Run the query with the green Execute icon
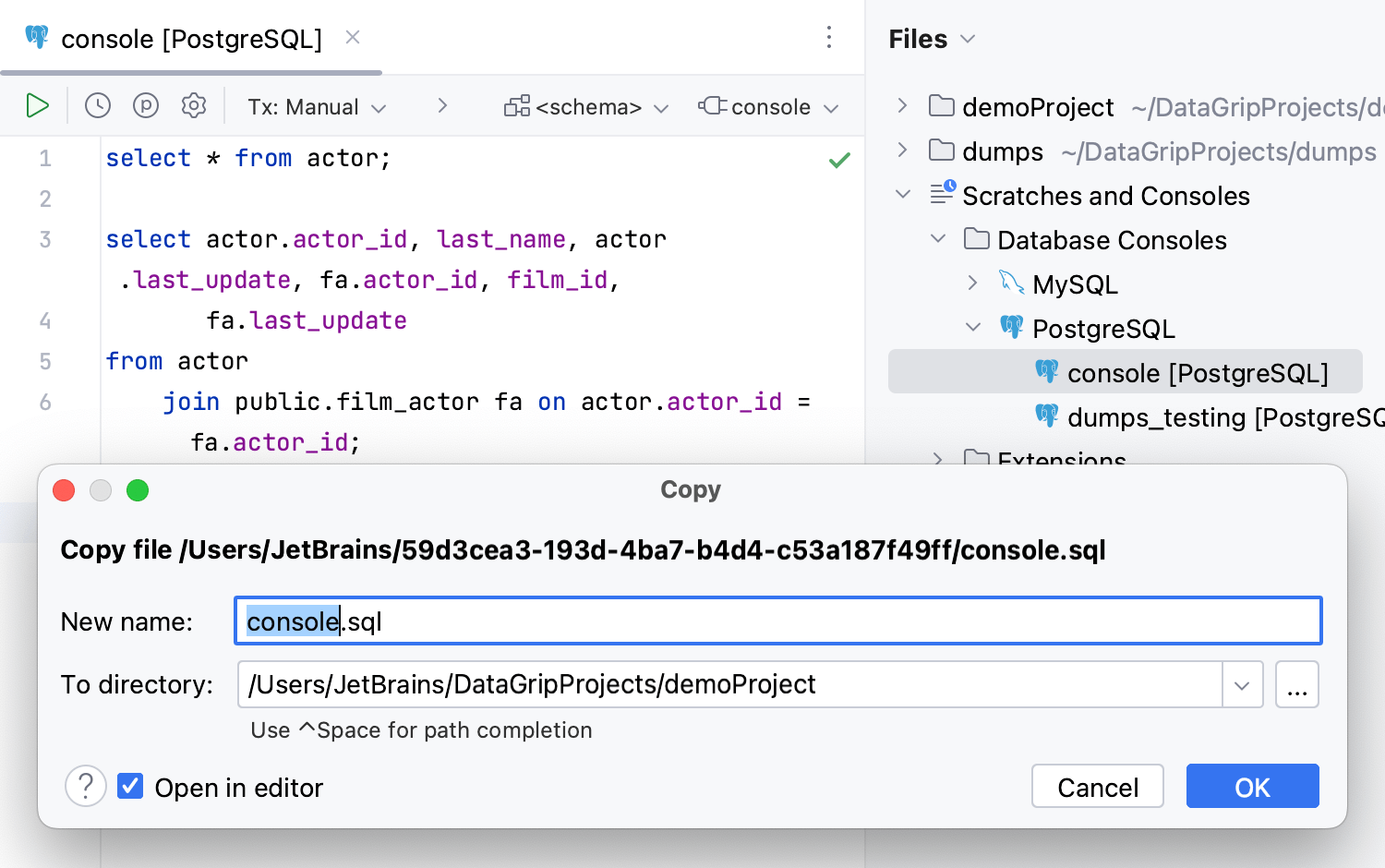Image resolution: width=1385 pixels, height=868 pixels. (37, 106)
